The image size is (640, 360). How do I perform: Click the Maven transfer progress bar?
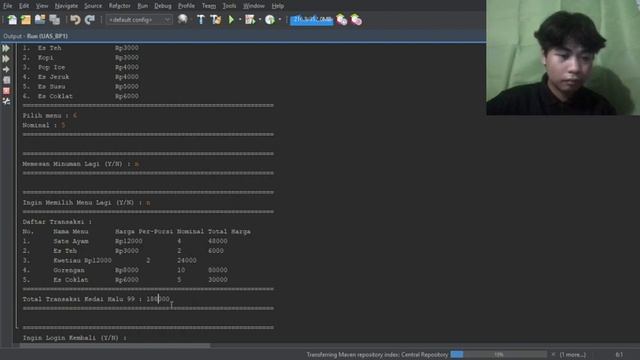pos(498,354)
